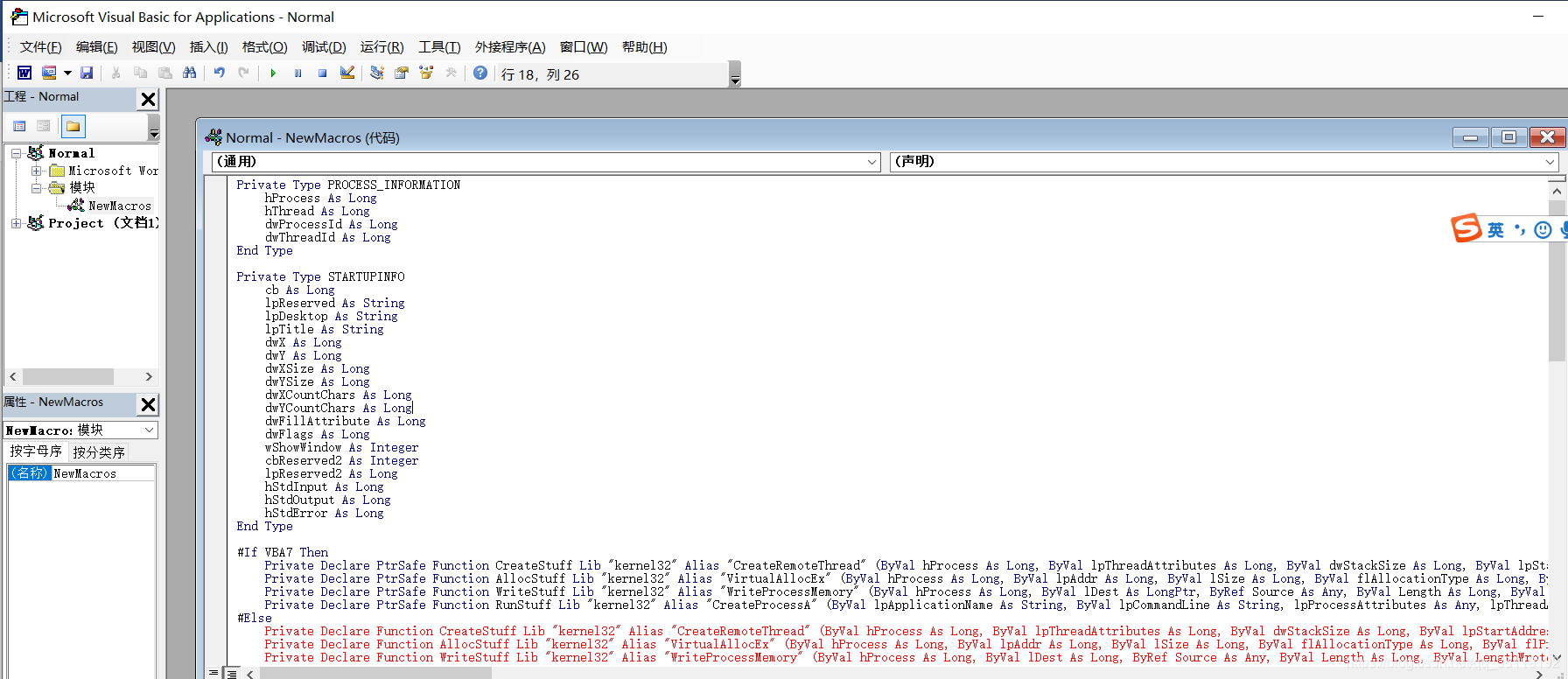Save Normal with the floppy disk icon
This screenshot has width=1568, height=679.
pos(87,73)
